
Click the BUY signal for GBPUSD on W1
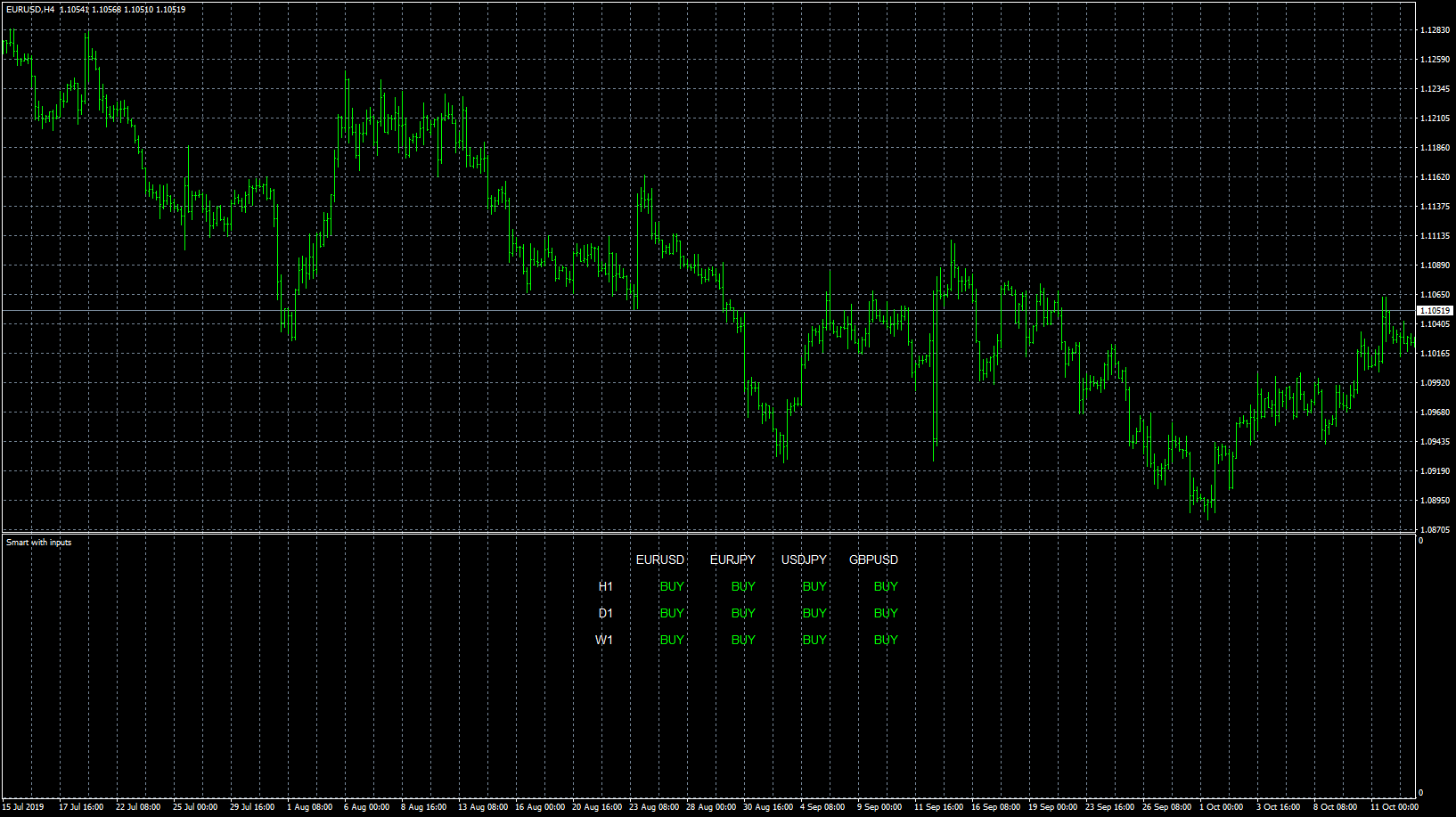click(886, 640)
